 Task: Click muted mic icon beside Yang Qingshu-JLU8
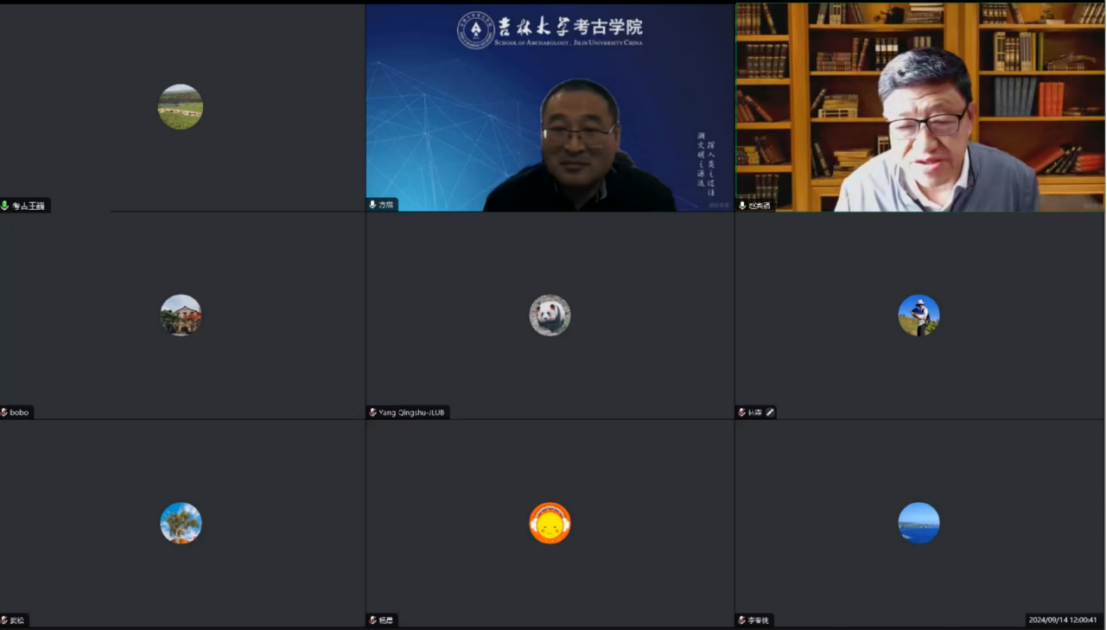tap(373, 412)
